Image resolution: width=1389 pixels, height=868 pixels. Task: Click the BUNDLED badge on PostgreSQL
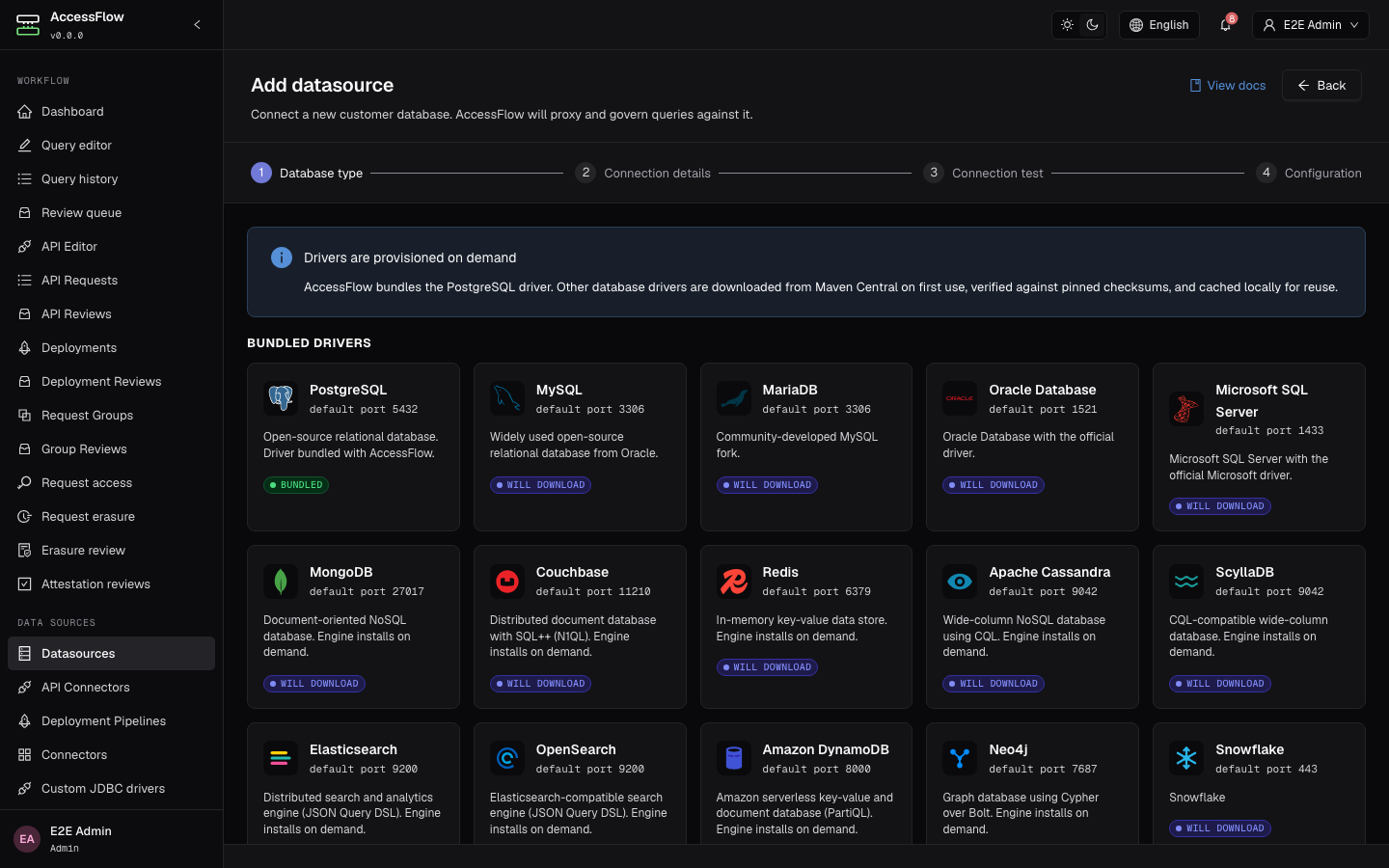[x=296, y=485]
